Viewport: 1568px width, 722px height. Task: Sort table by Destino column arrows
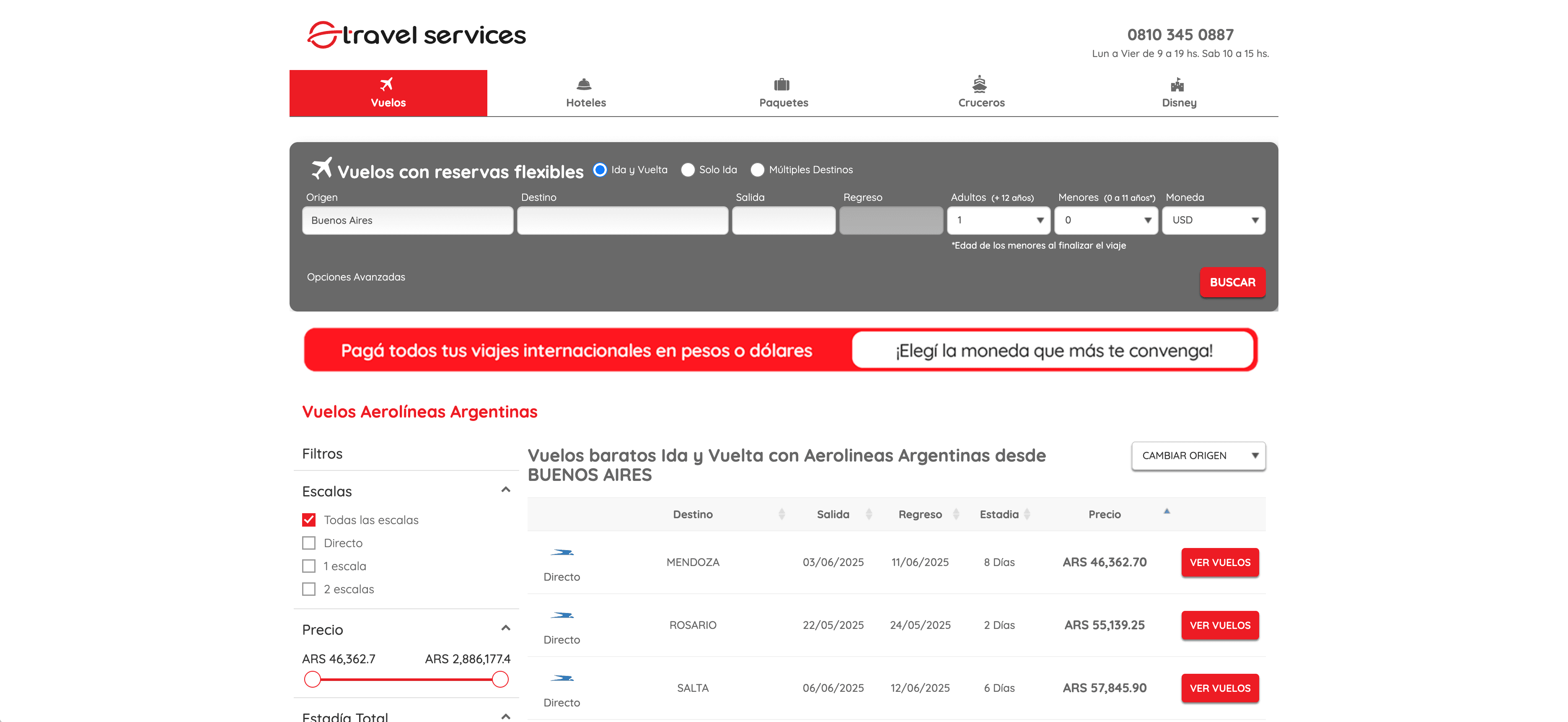pyautogui.click(x=781, y=514)
